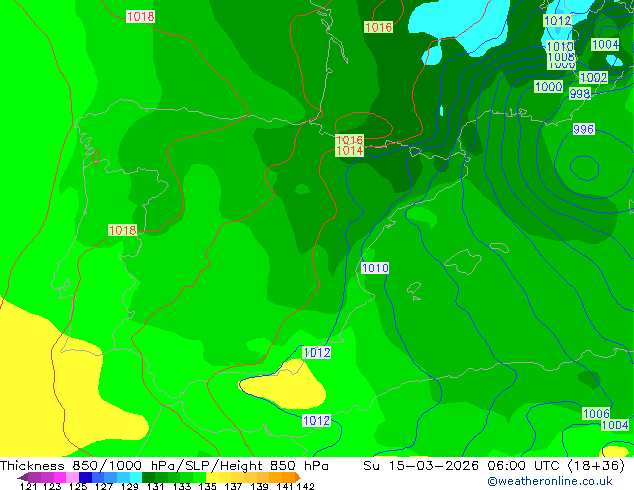
Task: Select the dark green 131 legend swatch
Action: [148, 477]
